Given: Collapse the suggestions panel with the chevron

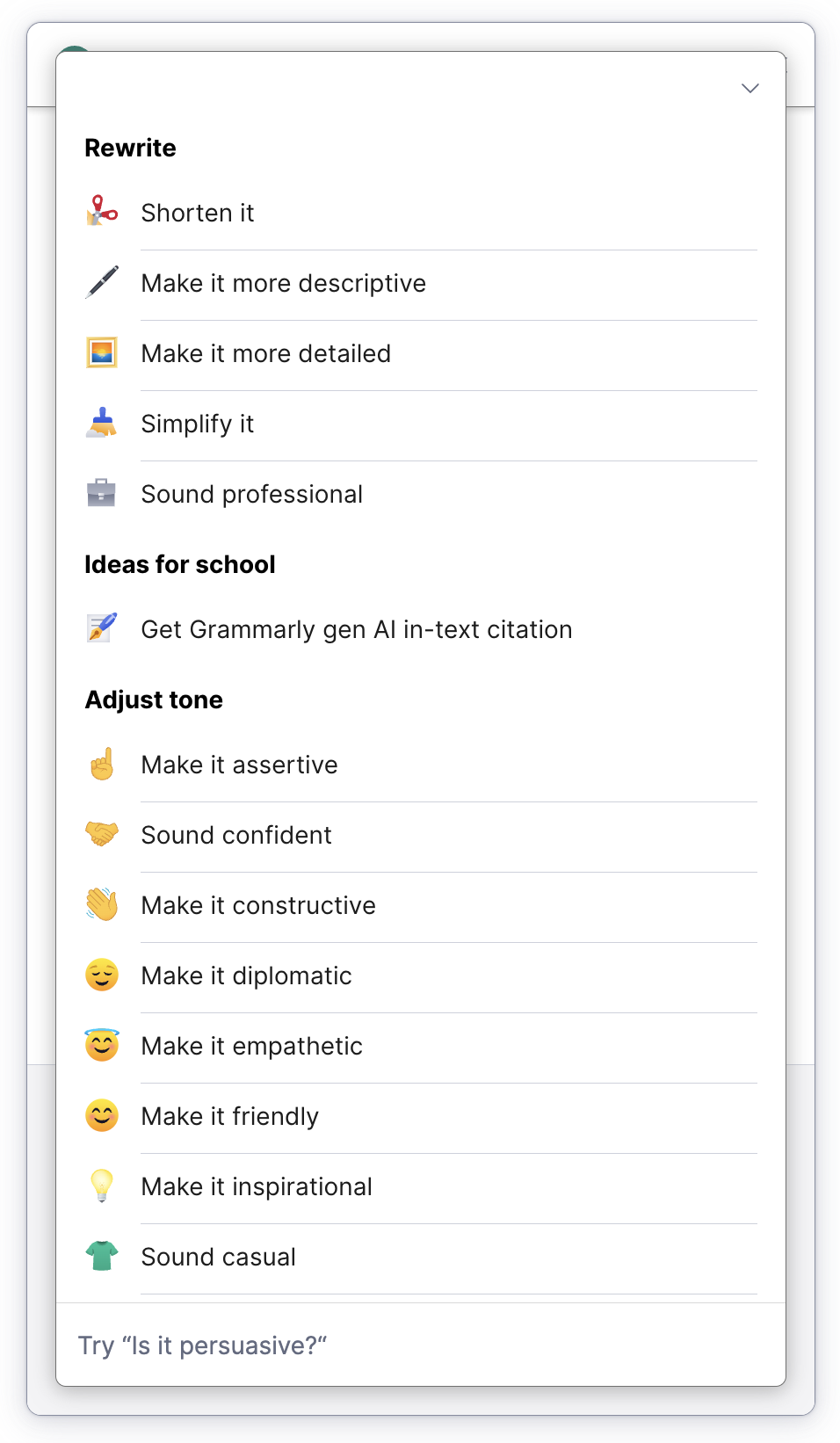Looking at the screenshot, I should pos(749,88).
